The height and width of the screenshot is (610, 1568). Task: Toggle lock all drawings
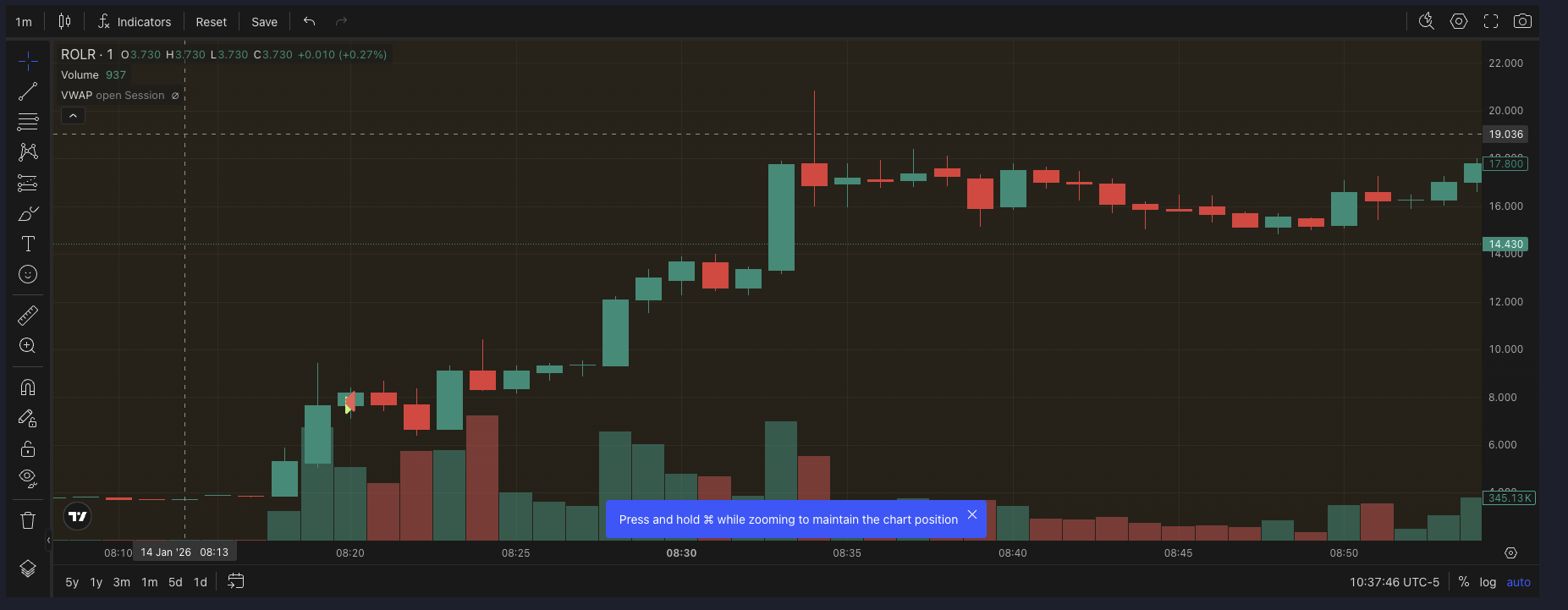click(x=28, y=448)
